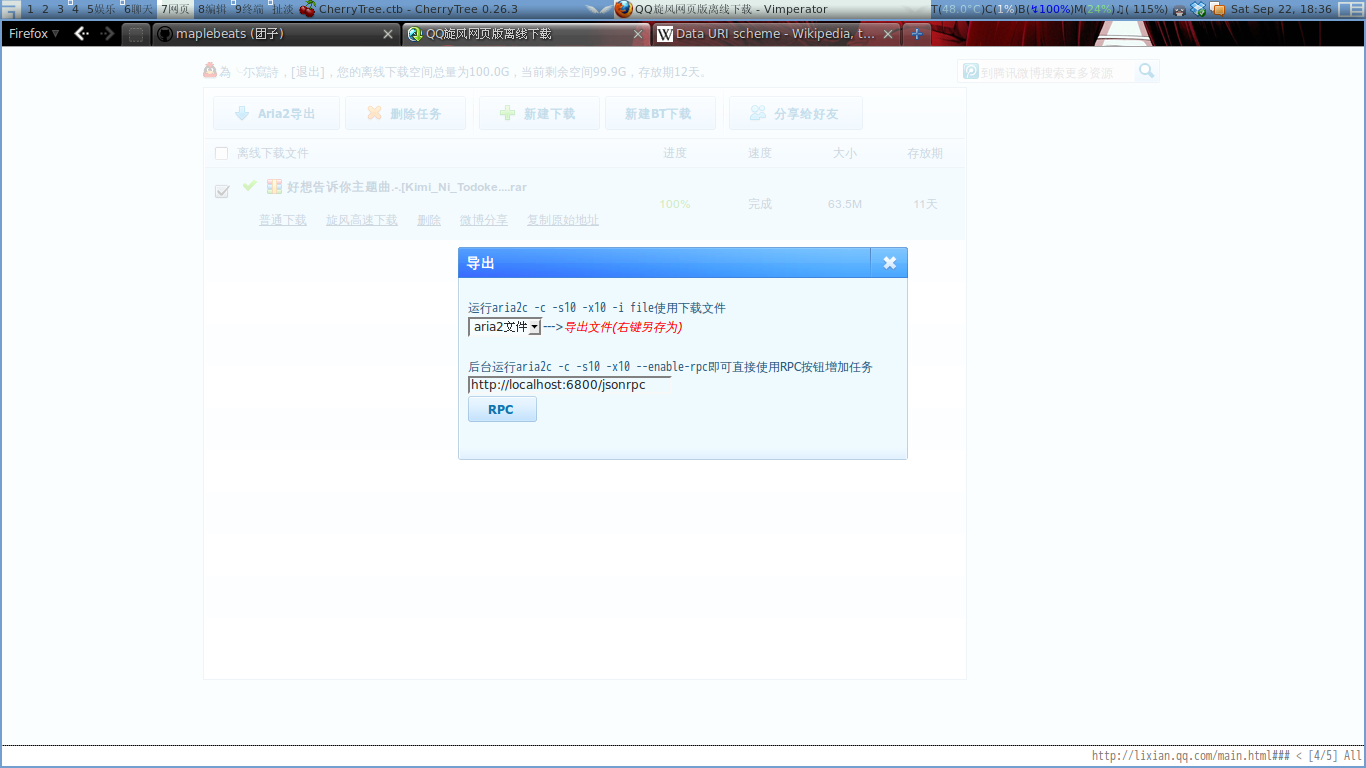Click the 分享给好友 button

click(x=795, y=113)
